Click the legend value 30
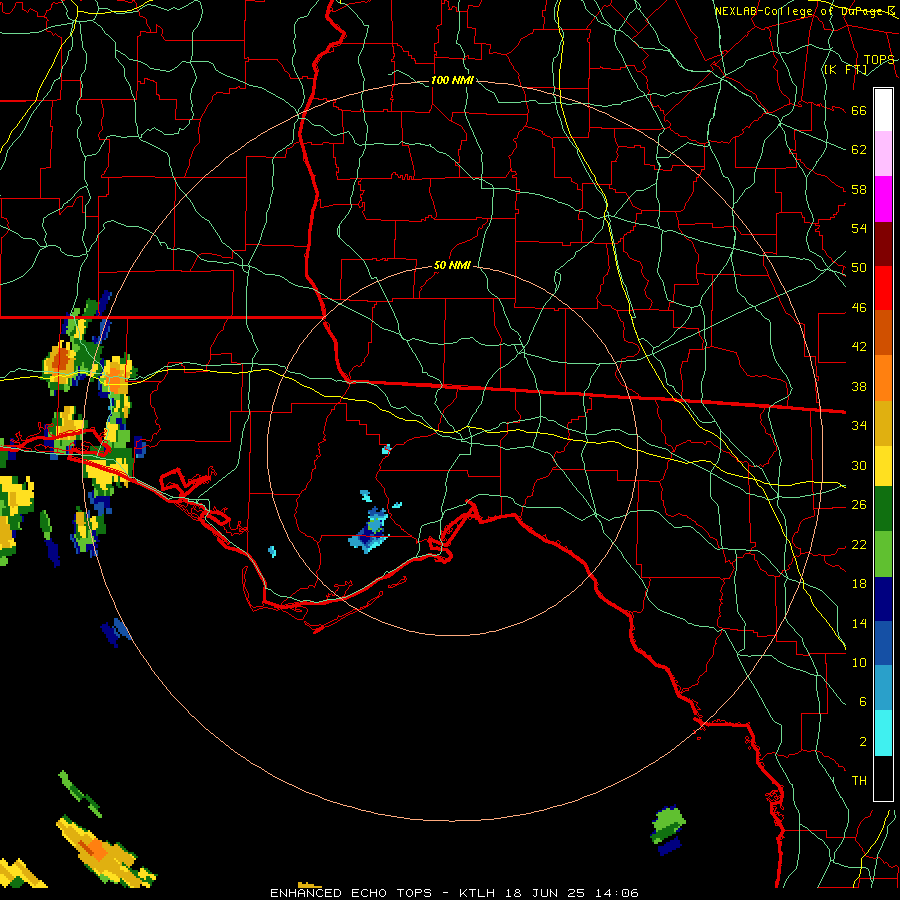Viewport: 900px width, 900px height. (859, 465)
